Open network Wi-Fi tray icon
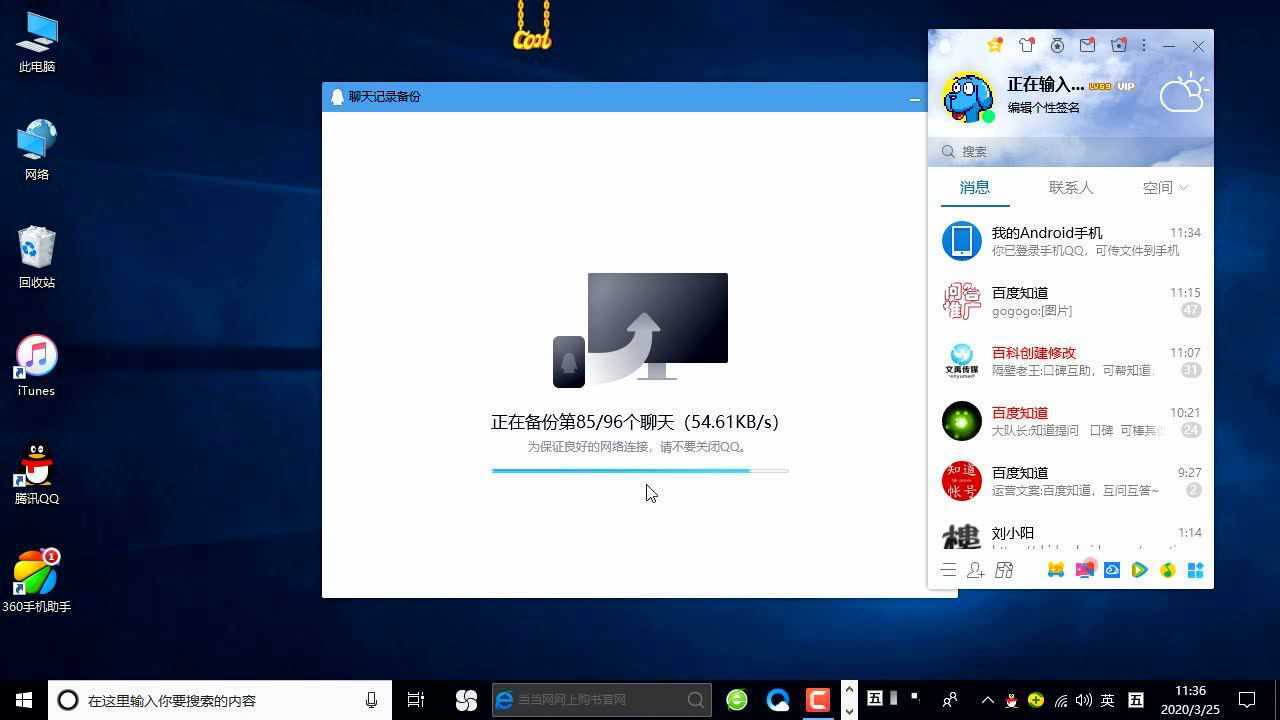The image size is (1280, 720). point(1061,700)
